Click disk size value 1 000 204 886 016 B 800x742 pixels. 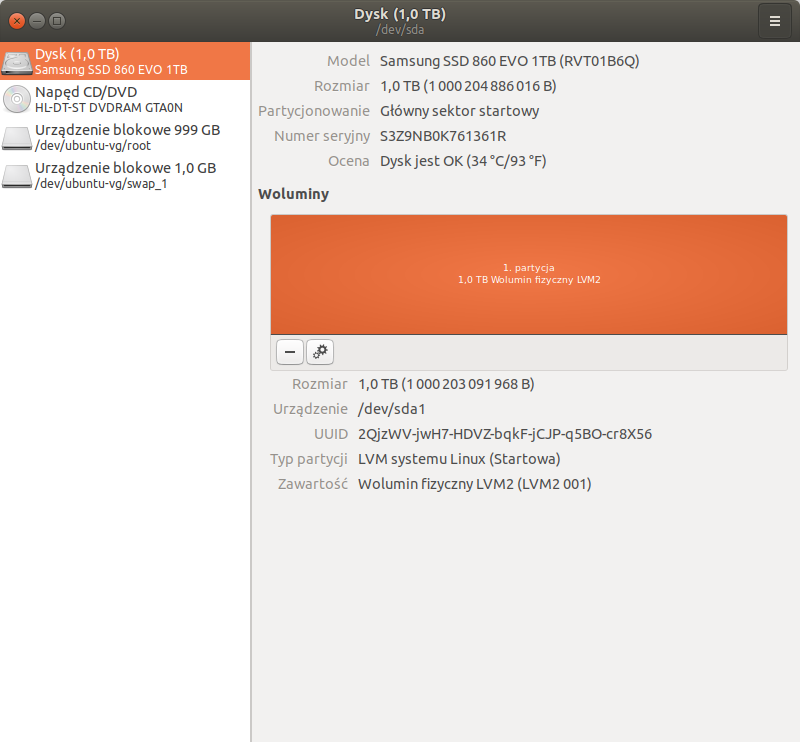pyautogui.click(x=468, y=86)
